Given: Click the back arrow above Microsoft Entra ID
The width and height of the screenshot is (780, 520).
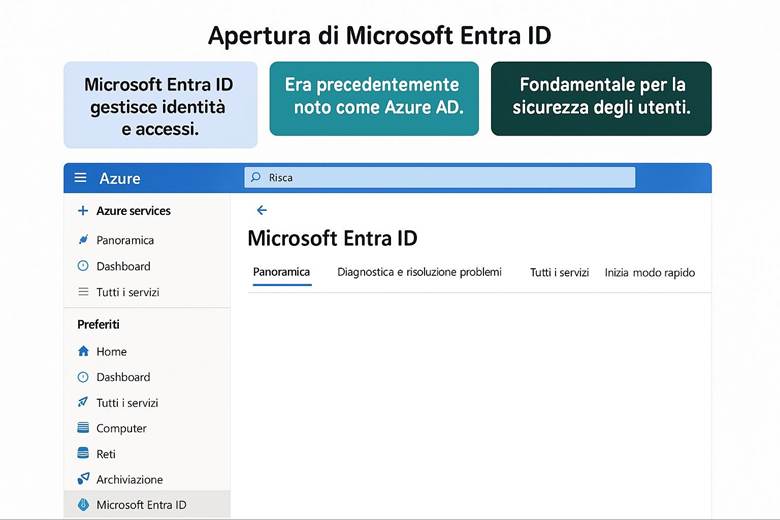Looking at the screenshot, I should click(x=262, y=210).
